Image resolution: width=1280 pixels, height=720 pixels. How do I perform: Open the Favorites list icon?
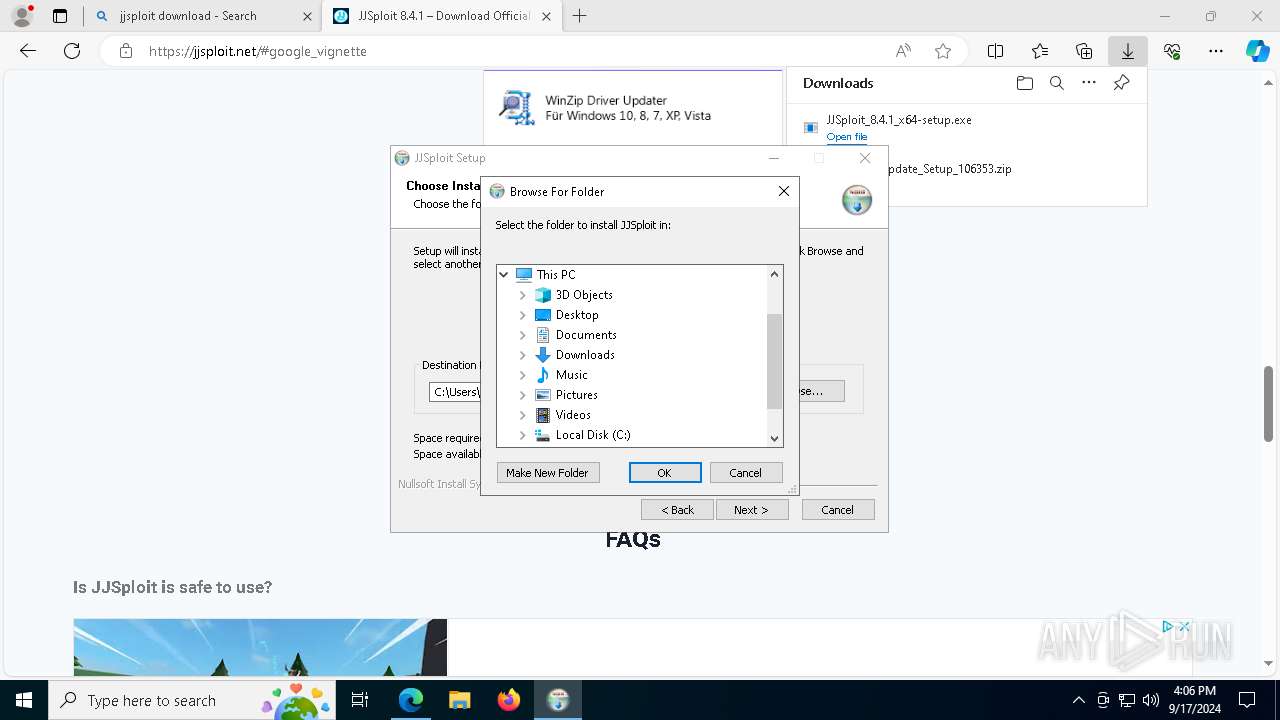[1040, 51]
